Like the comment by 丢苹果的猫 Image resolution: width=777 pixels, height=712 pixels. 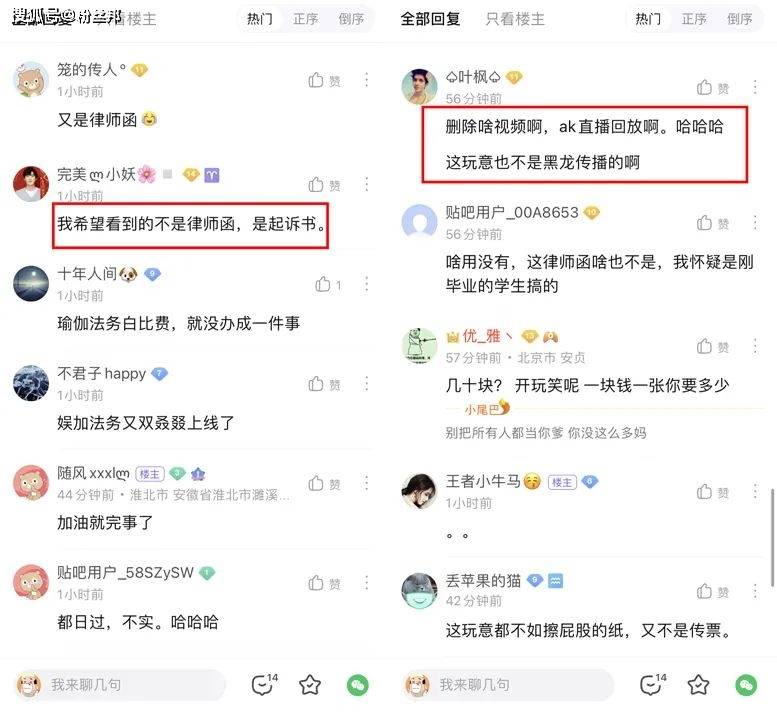(713, 591)
